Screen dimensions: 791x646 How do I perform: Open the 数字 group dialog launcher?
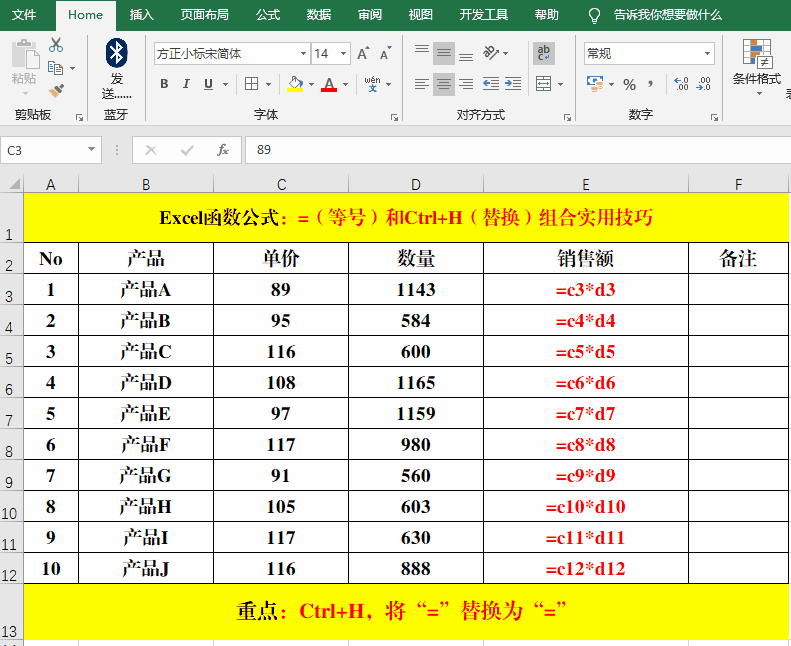pyautogui.click(x=714, y=118)
